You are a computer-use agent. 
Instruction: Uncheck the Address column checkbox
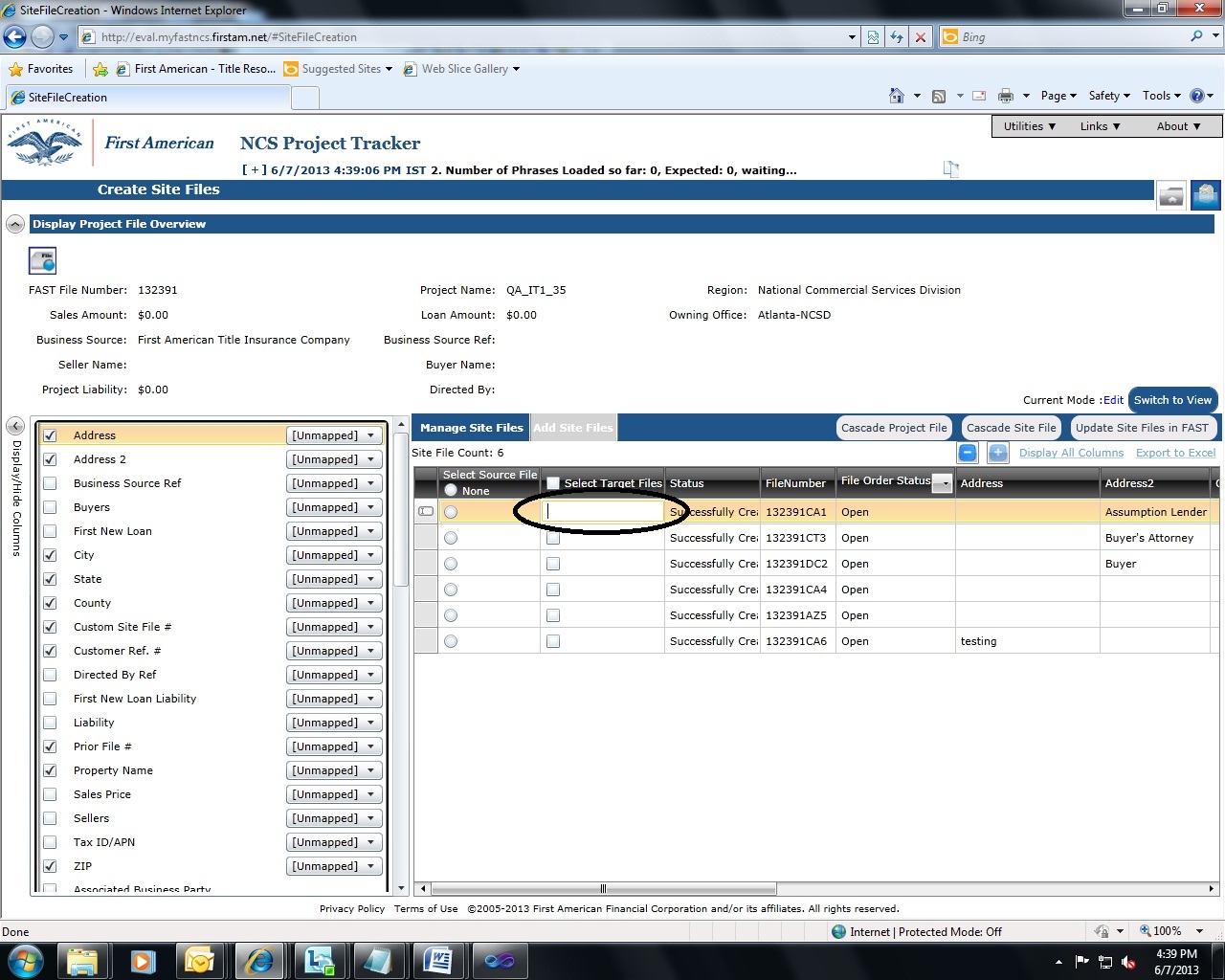coord(50,435)
